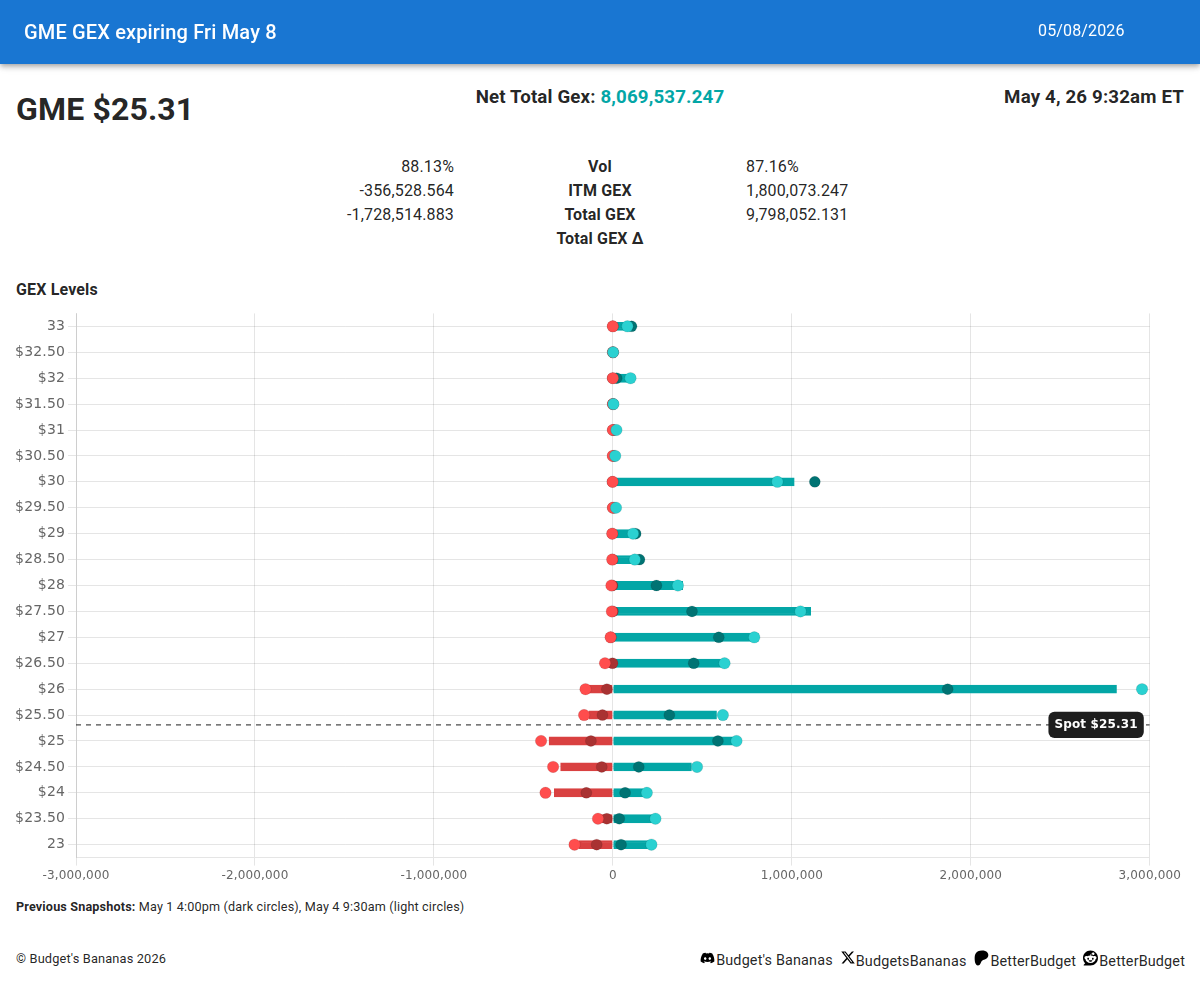The image size is (1200, 986).
Task: Open the BudgetsBananas X profile link
Action: click(x=911, y=960)
